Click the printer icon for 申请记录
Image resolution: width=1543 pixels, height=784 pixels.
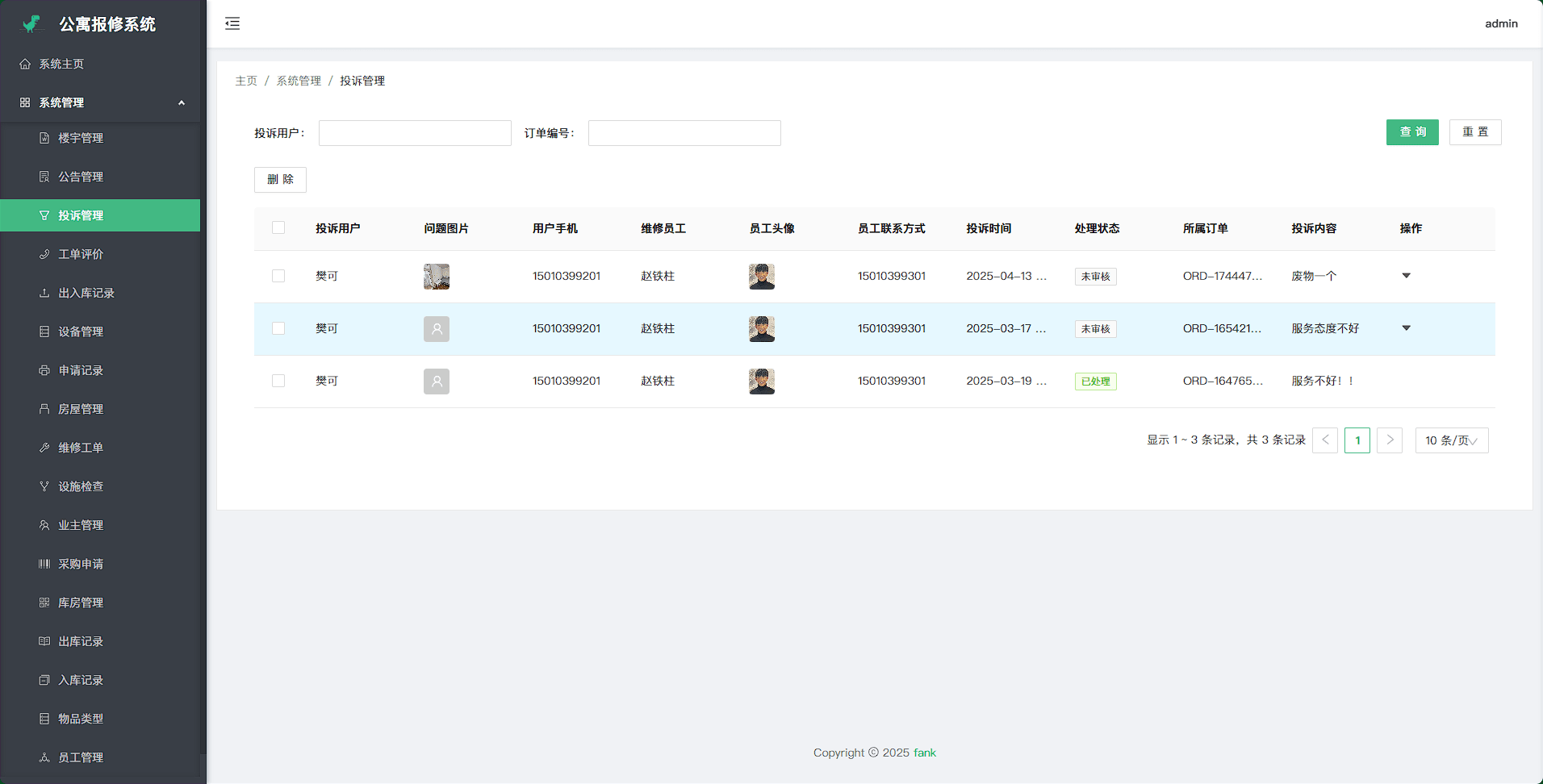point(44,370)
